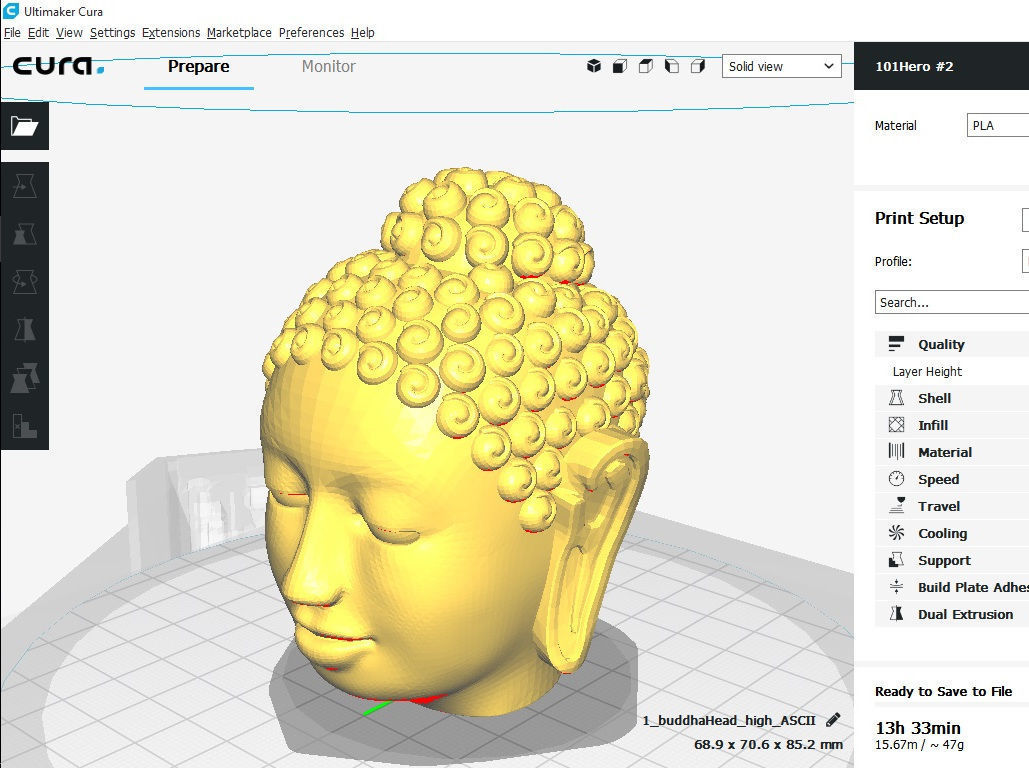Select the Move tool in left toolbar

pos(24,186)
